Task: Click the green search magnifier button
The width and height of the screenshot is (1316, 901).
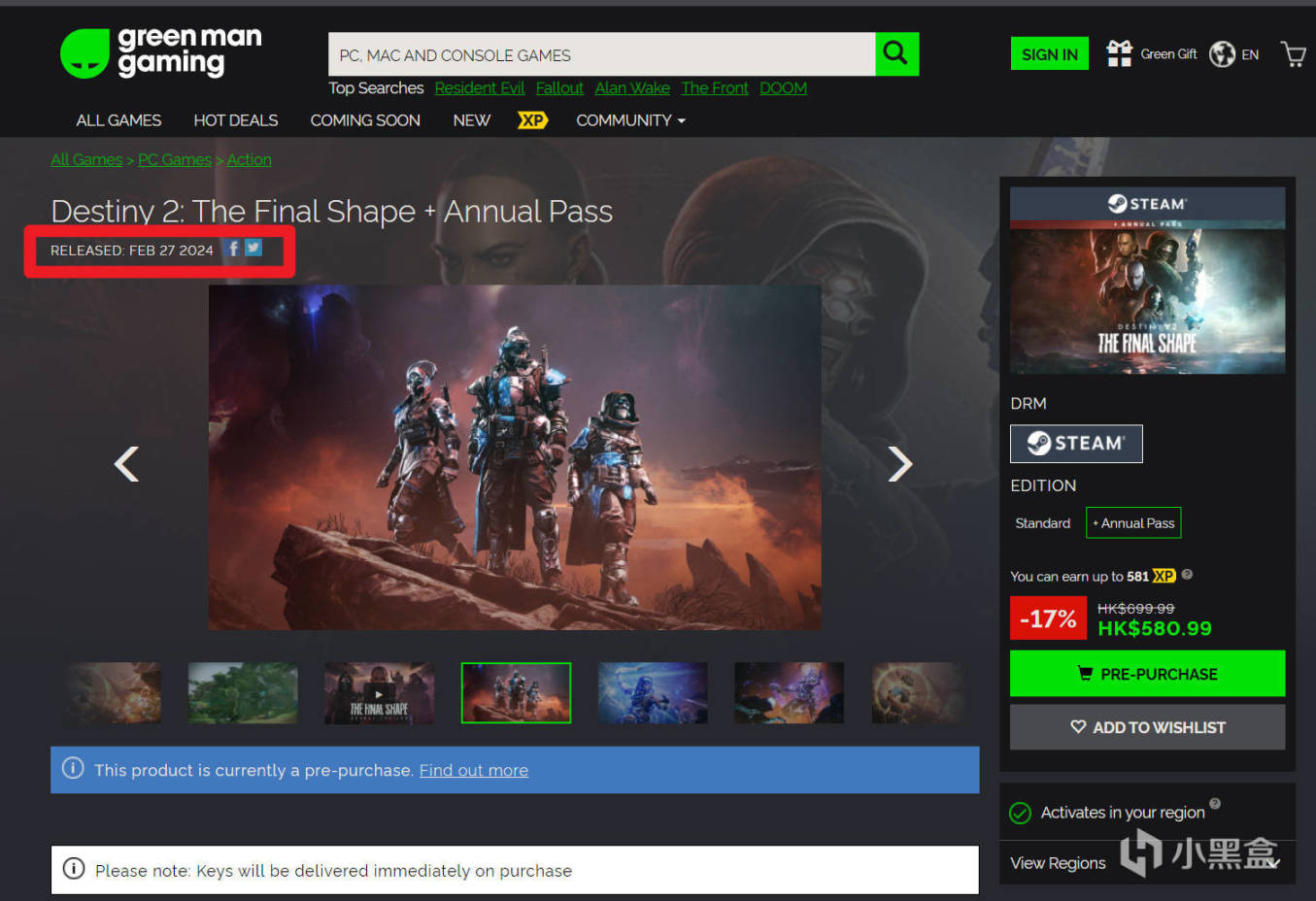Action: [896, 53]
